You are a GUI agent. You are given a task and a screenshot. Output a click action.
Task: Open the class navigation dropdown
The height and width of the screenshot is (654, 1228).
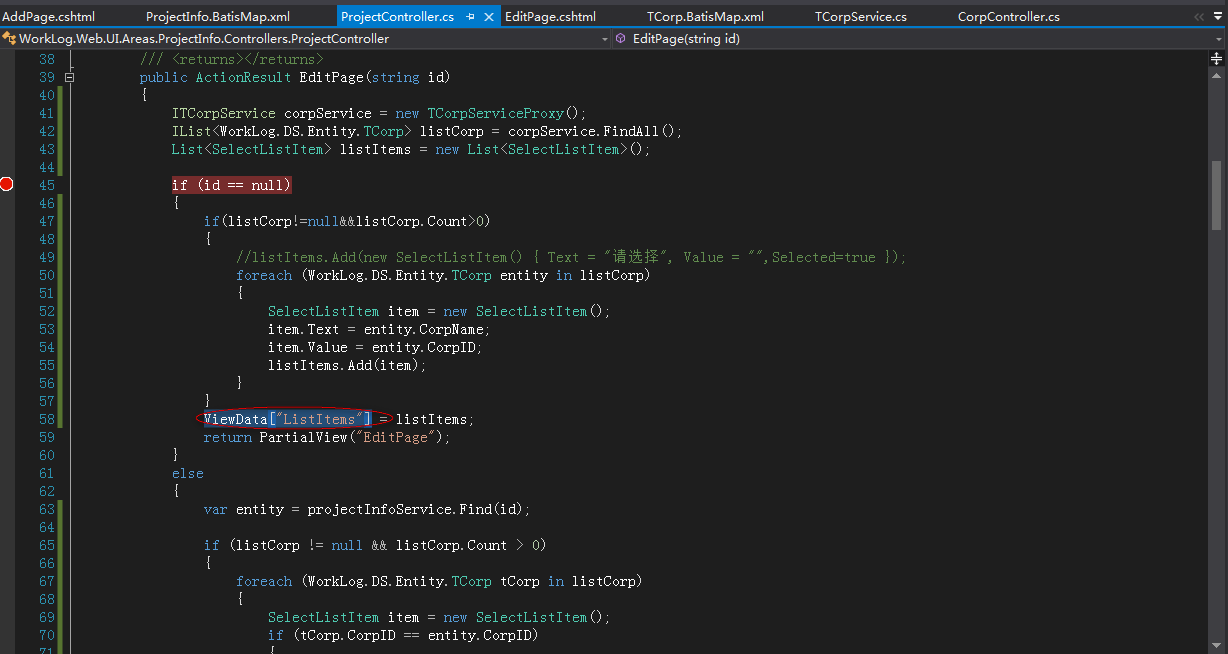click(x=604, y=39)
